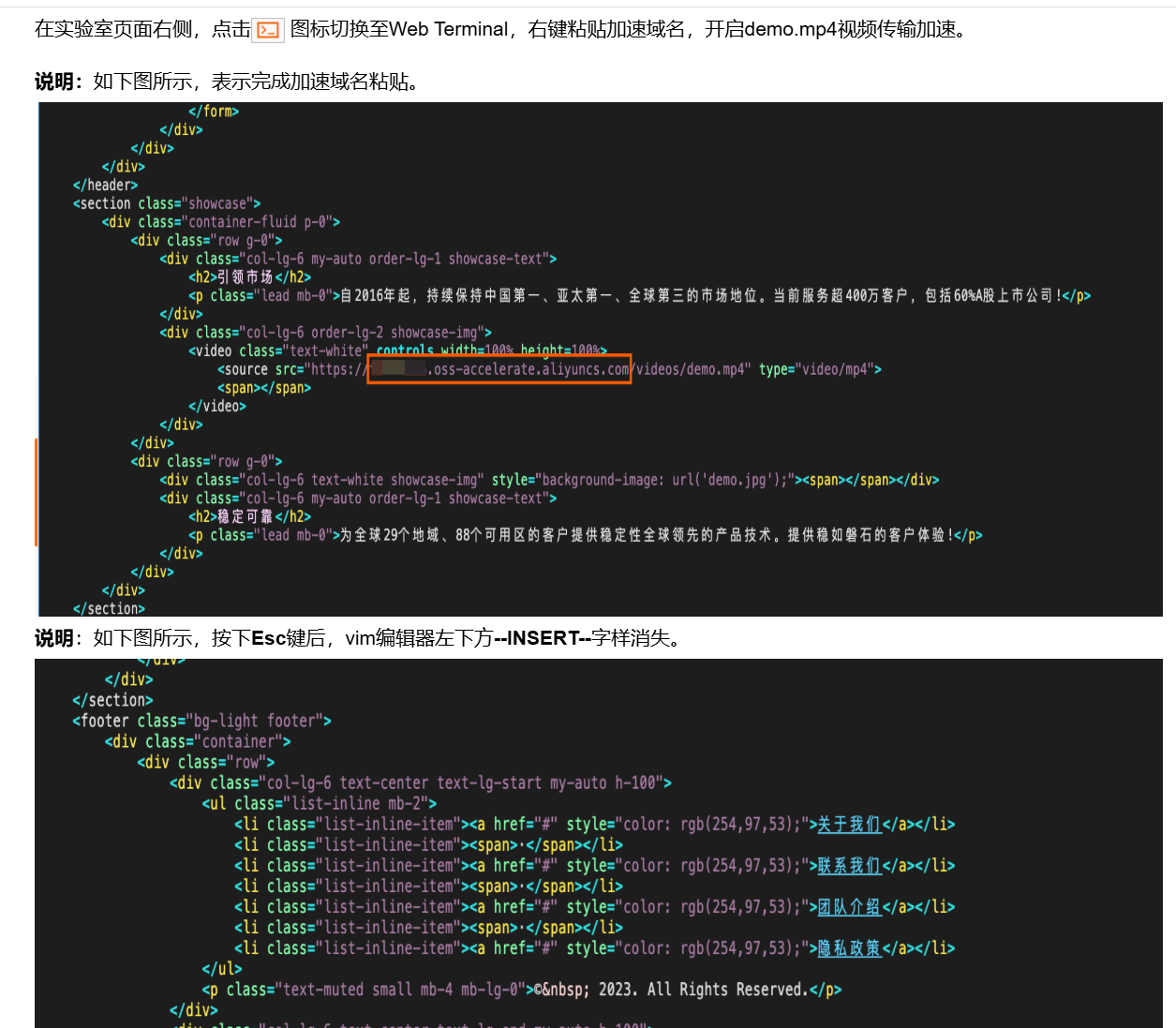Click the '隐私政策' link text in the code
This screenshot has height=1028, width=1176.
(849, 947)
